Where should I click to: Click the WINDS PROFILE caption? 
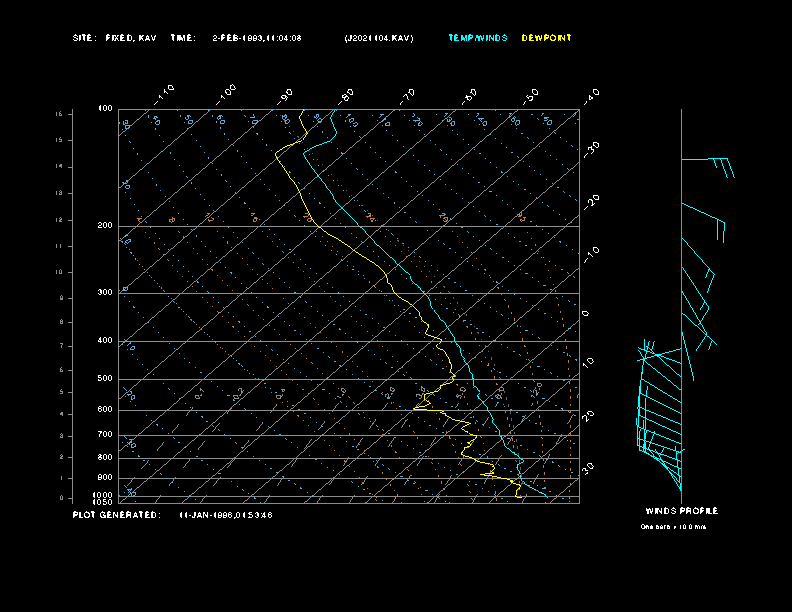(681, 511)
